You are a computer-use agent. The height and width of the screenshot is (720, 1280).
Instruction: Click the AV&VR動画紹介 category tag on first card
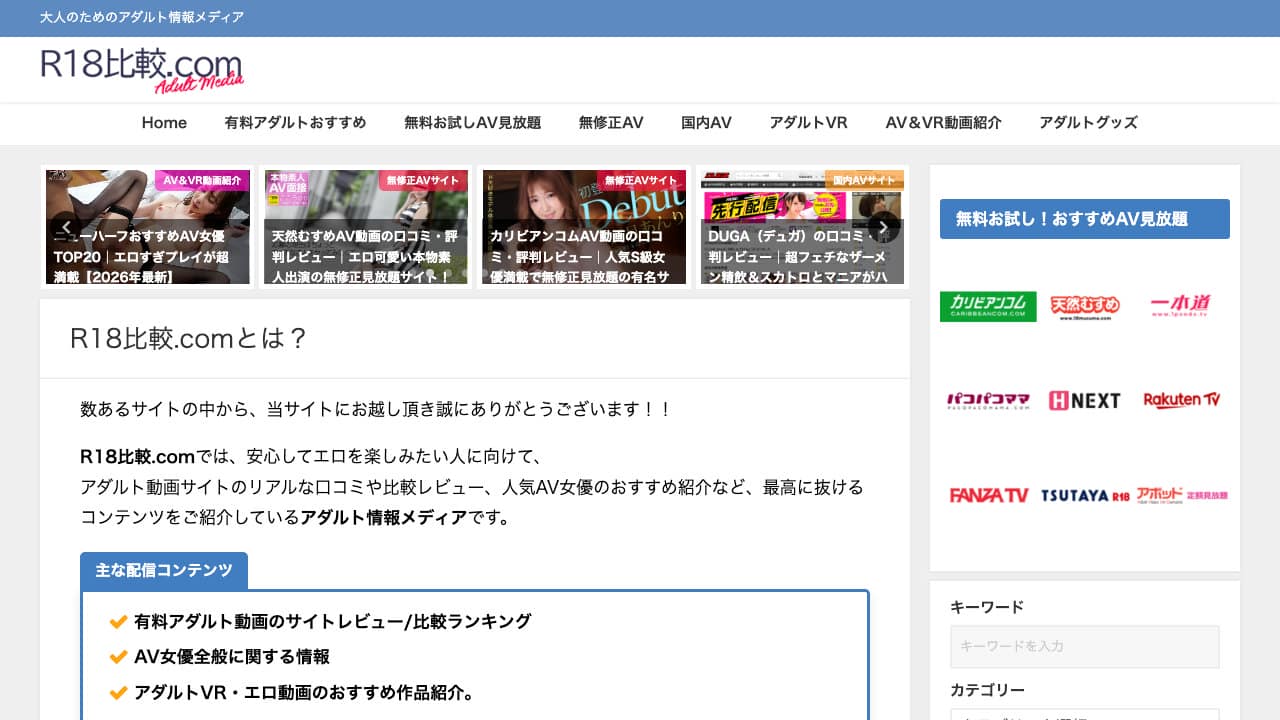pos(202,180)
